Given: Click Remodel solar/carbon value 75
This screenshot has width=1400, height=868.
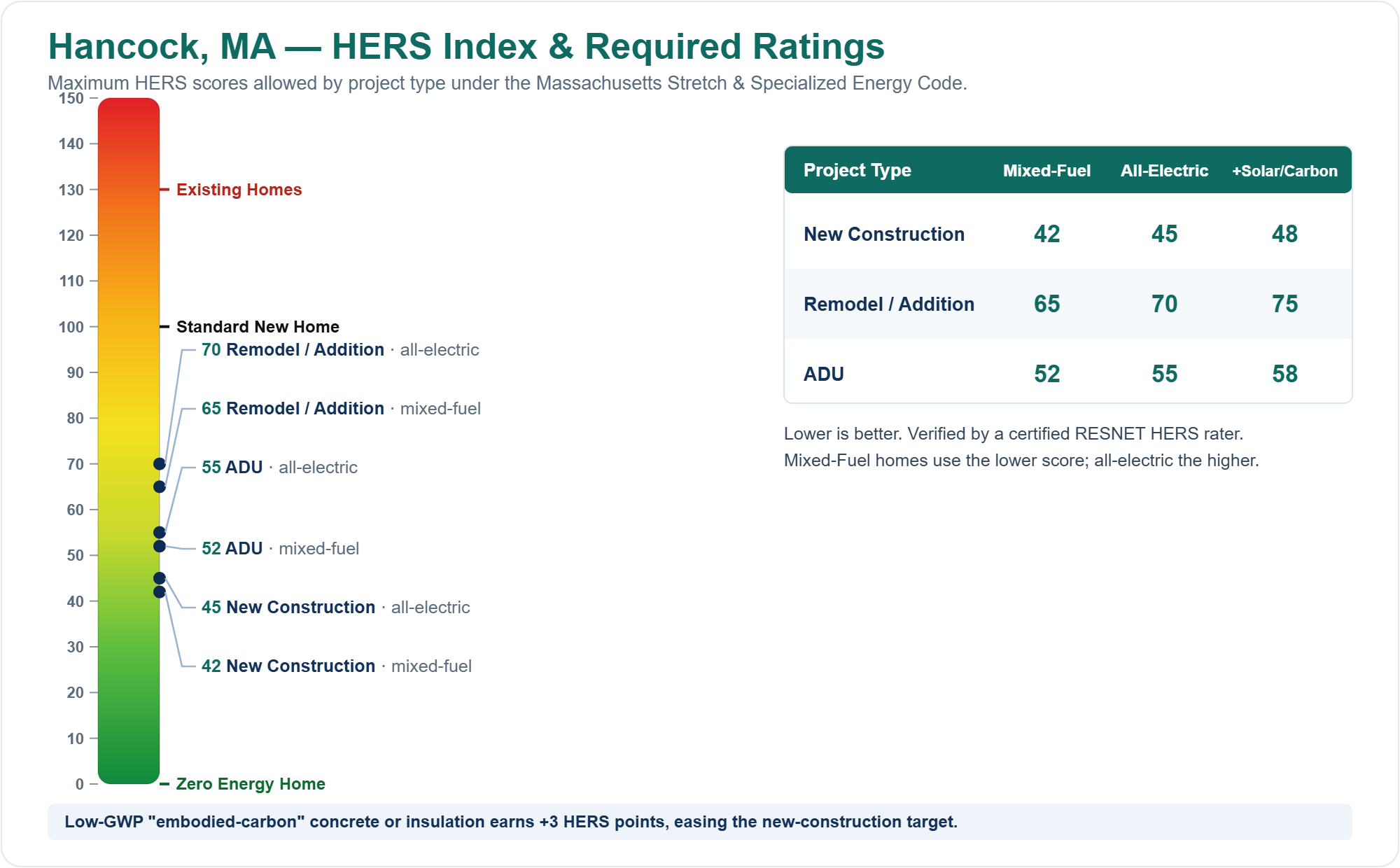Looking at the screenshot, I should [x=1284, y=304].
